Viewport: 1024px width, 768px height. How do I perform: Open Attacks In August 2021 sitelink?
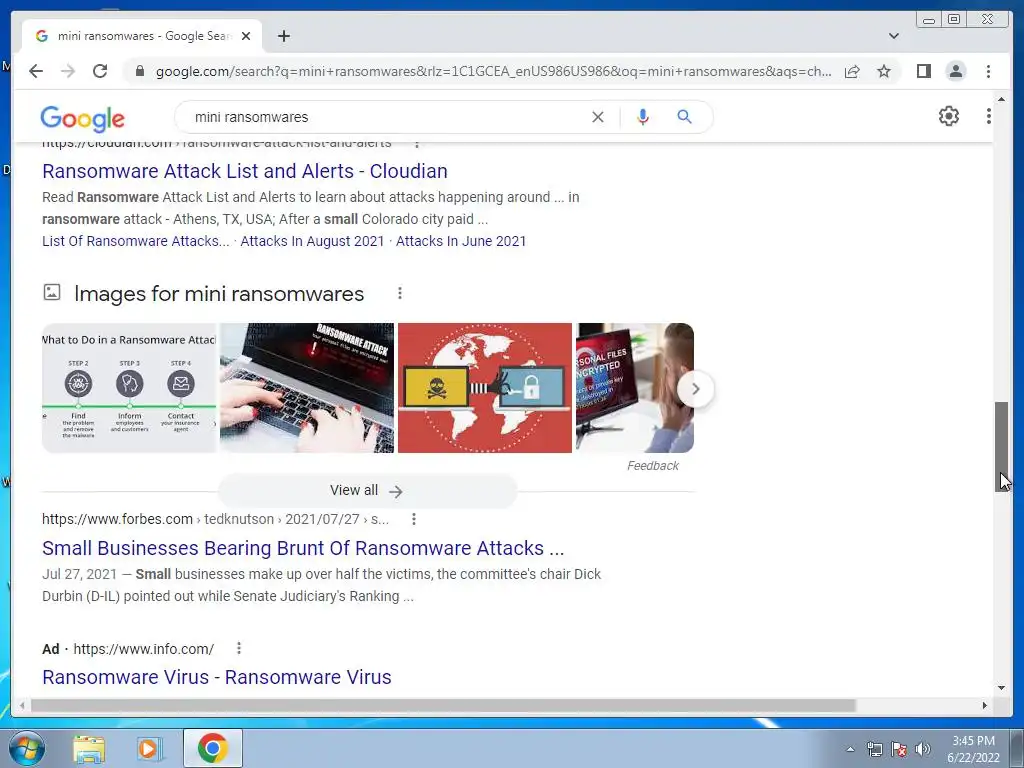(312, 241)
